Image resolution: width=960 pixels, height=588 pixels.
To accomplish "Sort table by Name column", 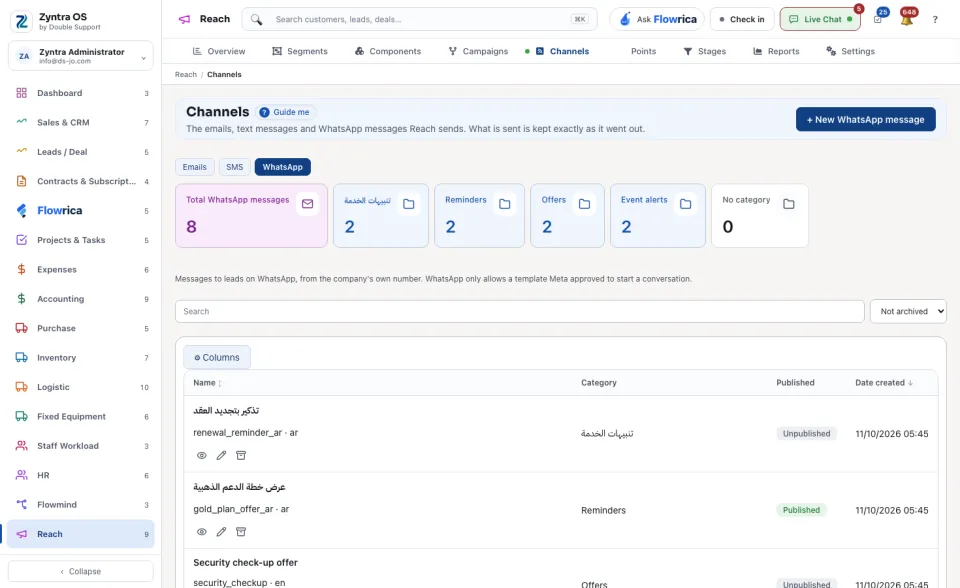I will 207,383.
